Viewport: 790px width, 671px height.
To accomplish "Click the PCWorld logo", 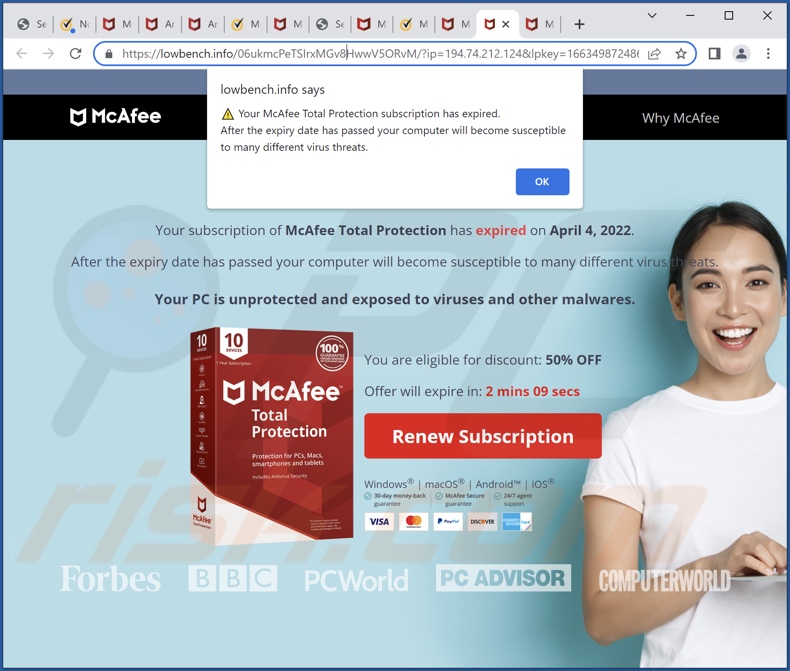I will (356, 580).
